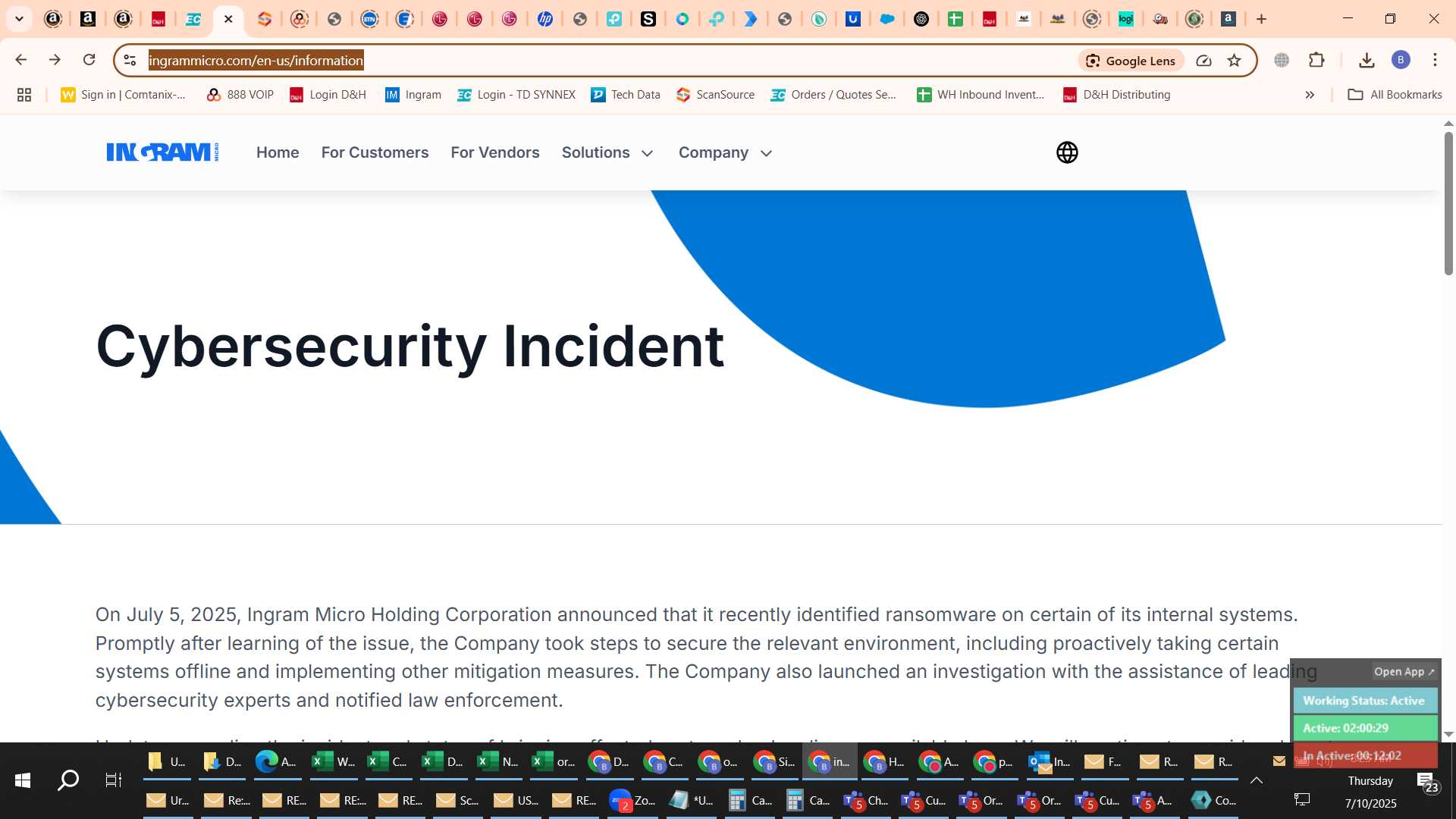The height and width of the screenshot is (819, 1456).
Task: Go forward with the browser forward arrow
Action: click(x=55, y=60)
